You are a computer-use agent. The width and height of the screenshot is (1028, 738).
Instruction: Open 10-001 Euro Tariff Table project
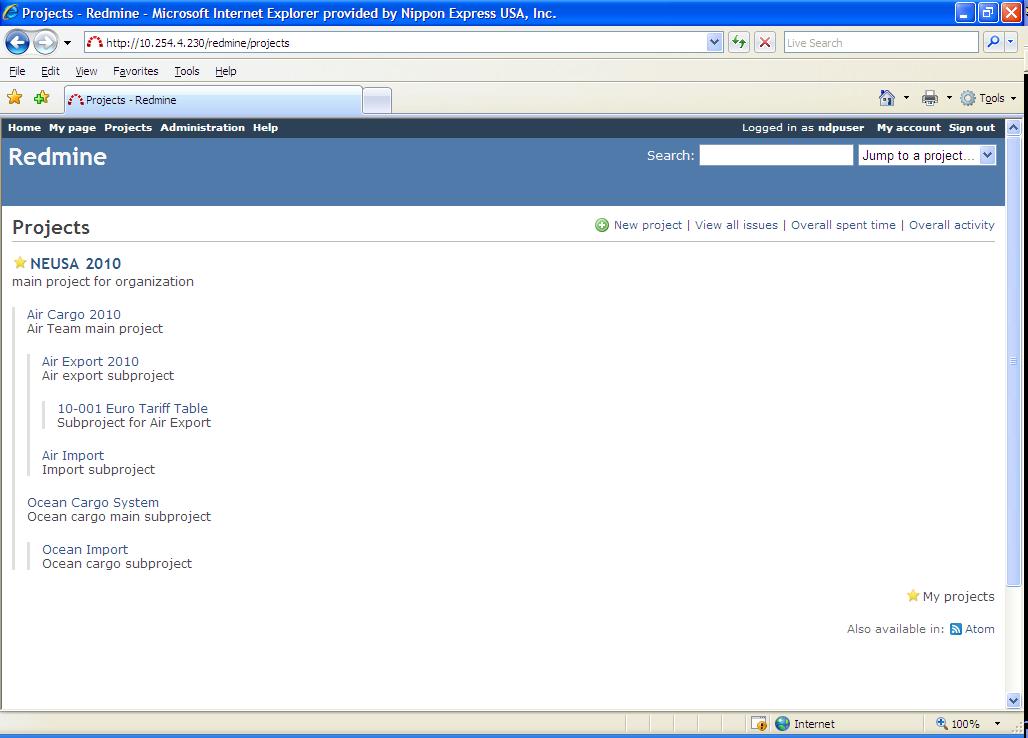(132, 408)
